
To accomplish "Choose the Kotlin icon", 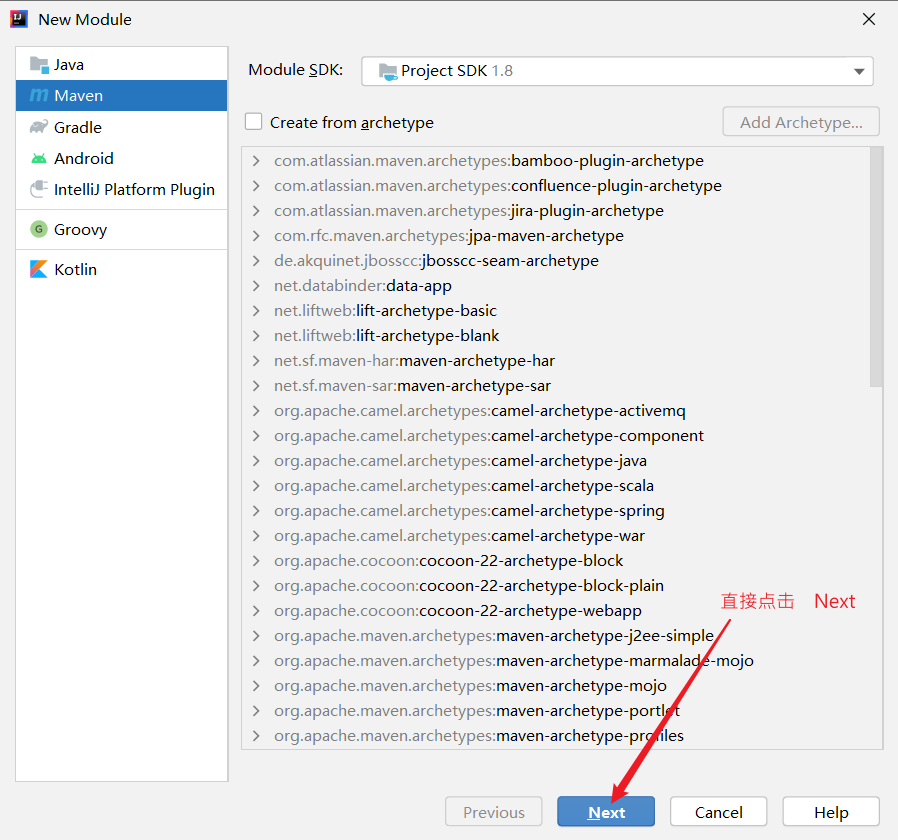I will (39, 269).
